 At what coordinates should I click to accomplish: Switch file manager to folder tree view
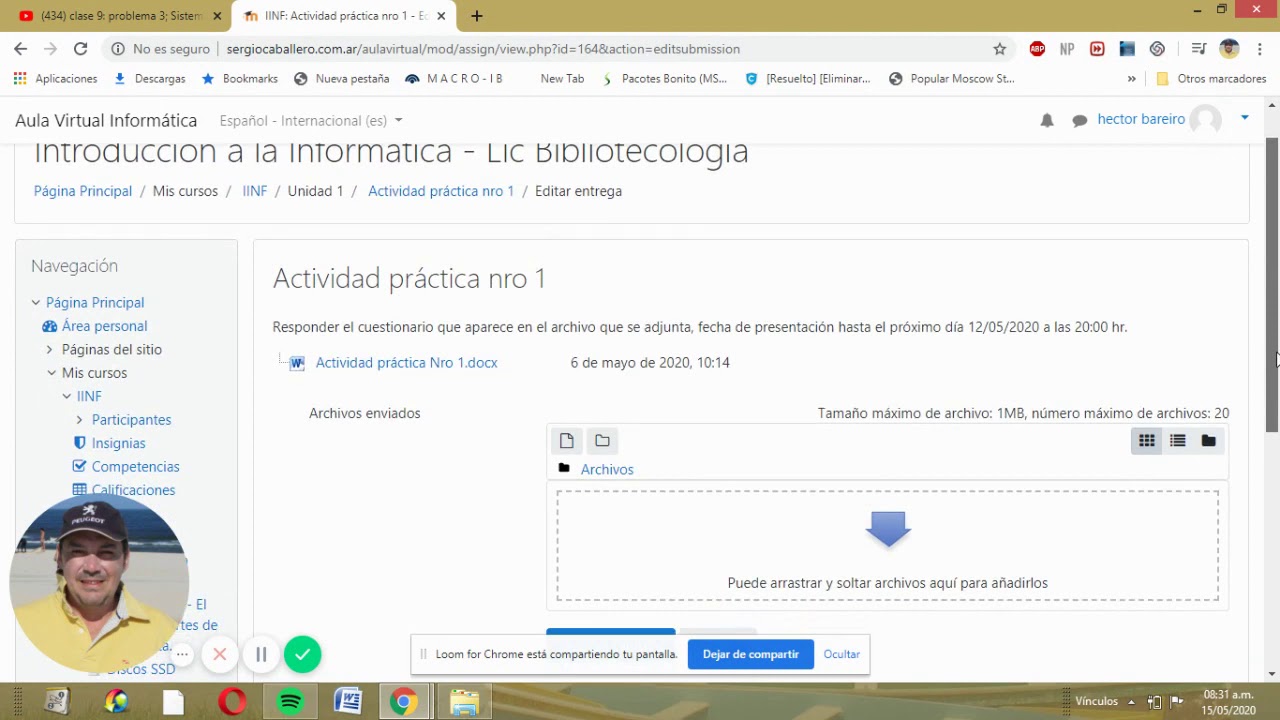point(1209,441)
